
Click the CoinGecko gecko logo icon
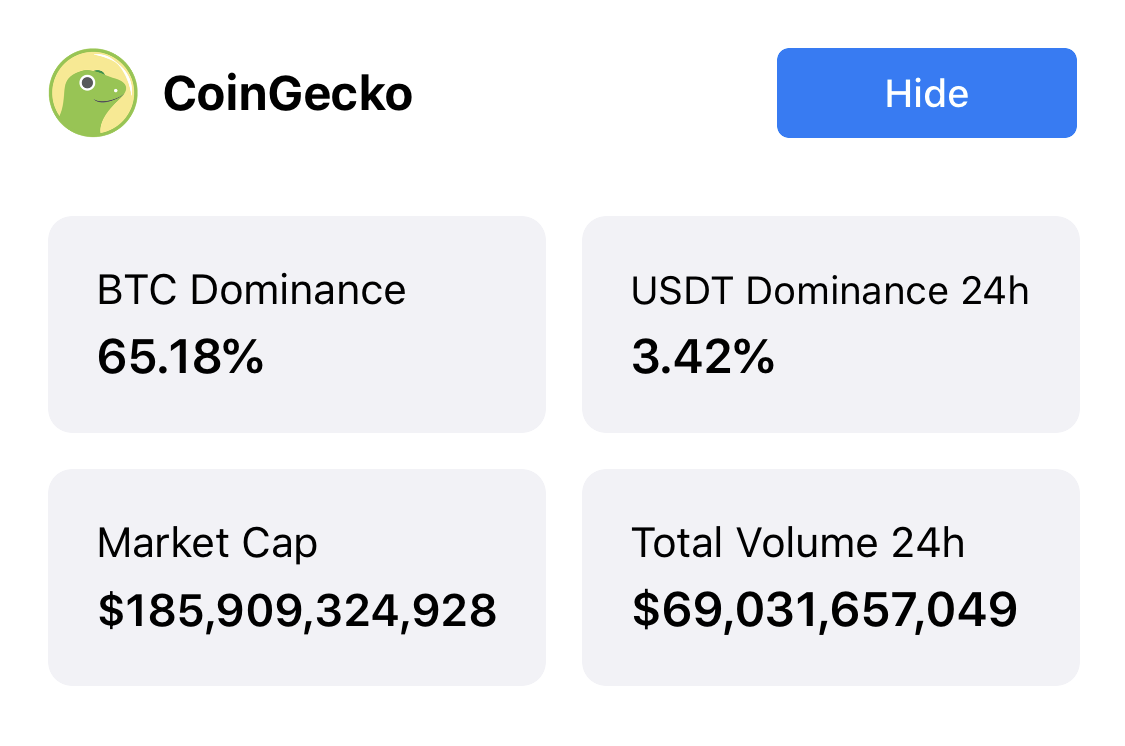pos(93,93)
